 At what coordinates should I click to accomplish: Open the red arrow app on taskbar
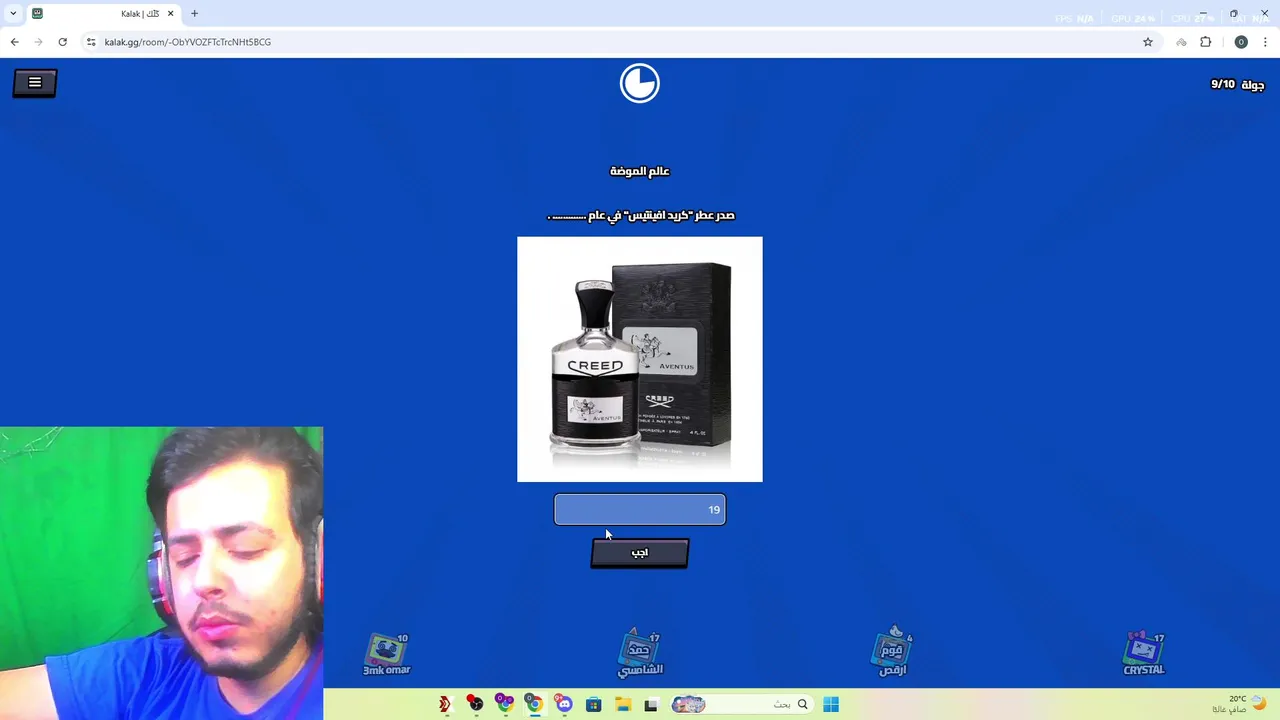[445, 705]
